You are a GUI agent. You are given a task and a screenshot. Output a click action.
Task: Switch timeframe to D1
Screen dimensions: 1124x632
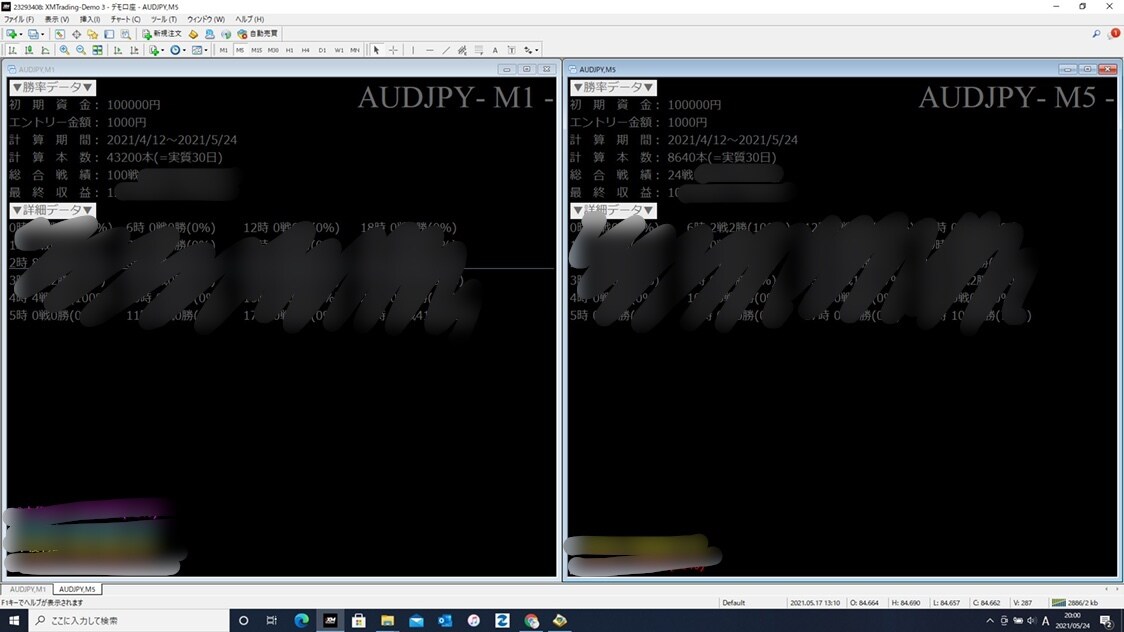click(323, 50)
